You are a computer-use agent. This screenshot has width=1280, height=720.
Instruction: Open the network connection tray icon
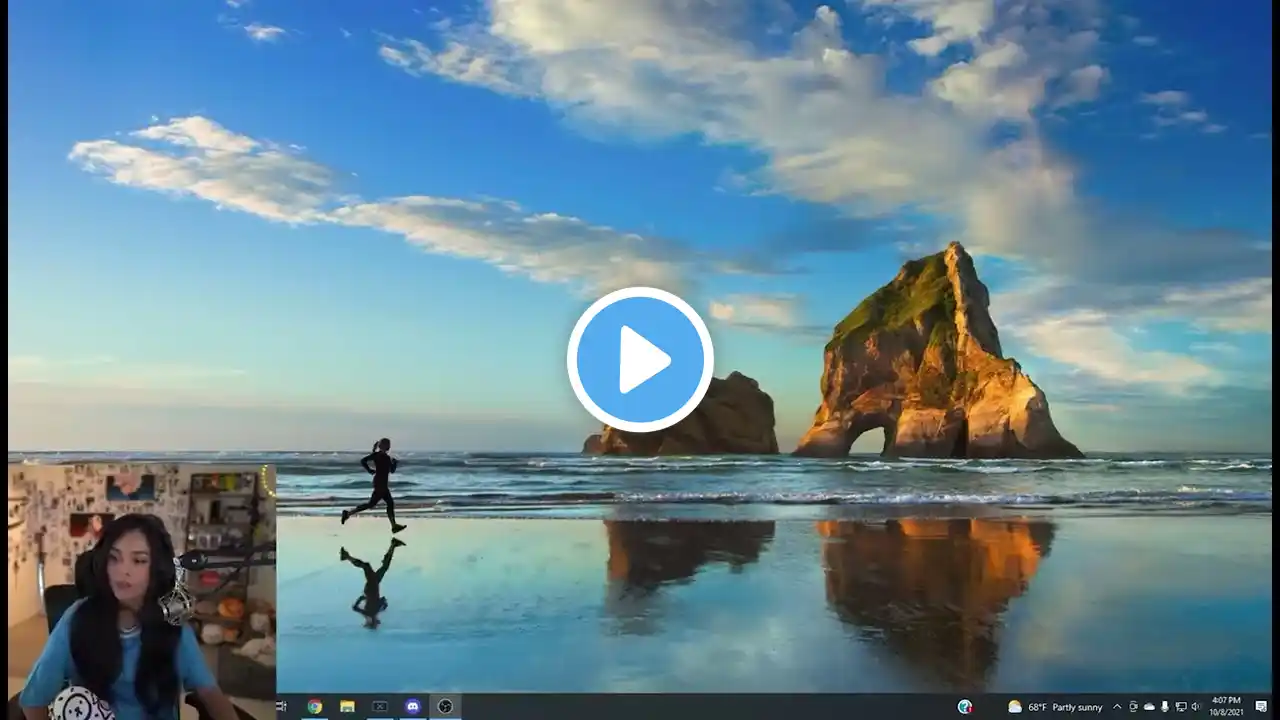tap(1181, 707)
